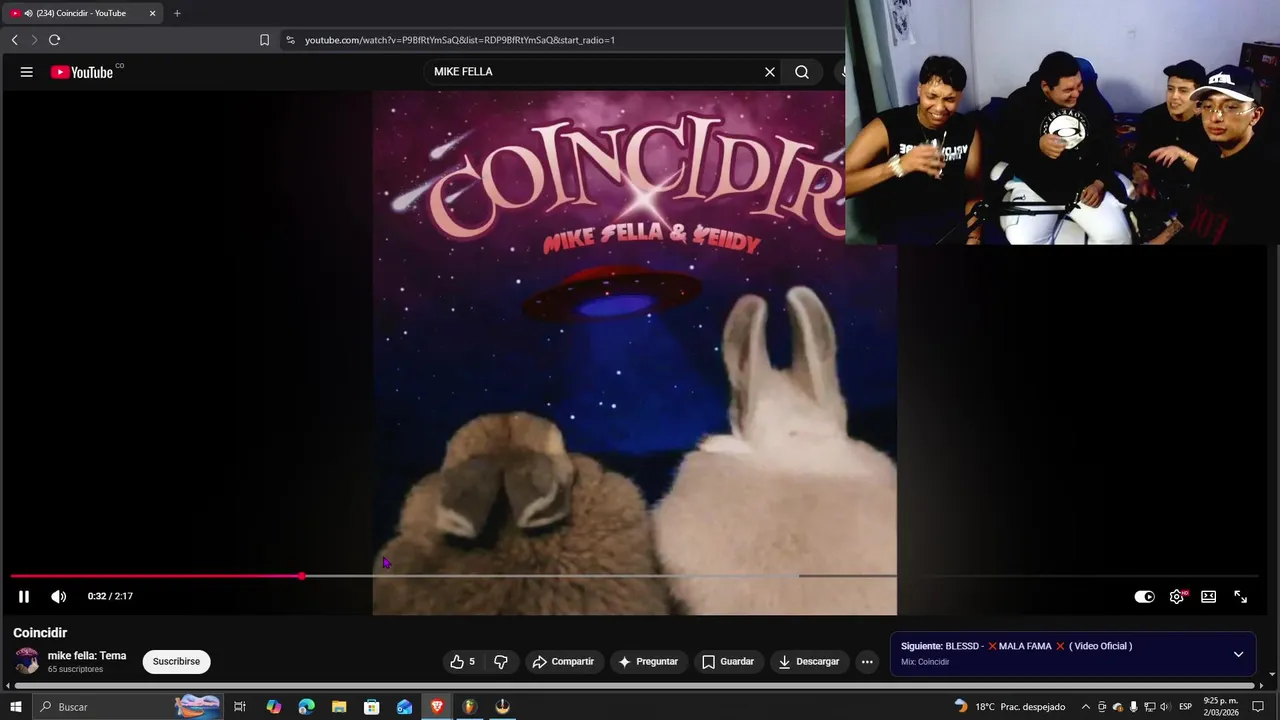The image size is (1280, 720).
Task: Click the "65 suscriptores" count text
Action: (x=75, y=670)
